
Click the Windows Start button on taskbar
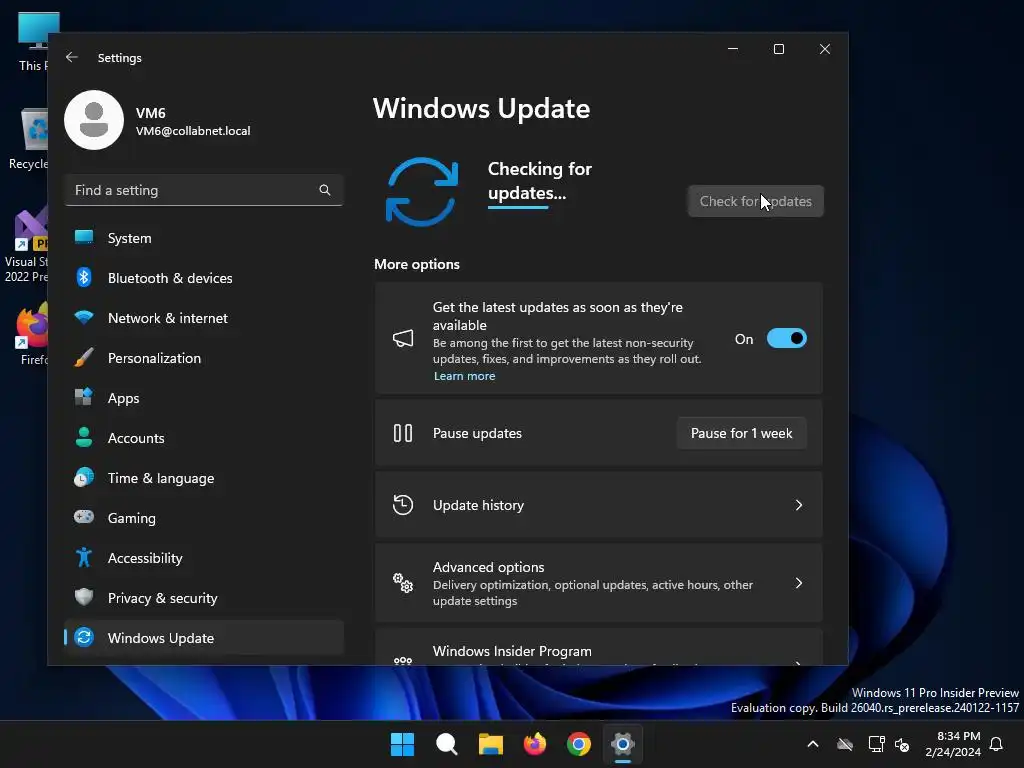tap(402, 744)
